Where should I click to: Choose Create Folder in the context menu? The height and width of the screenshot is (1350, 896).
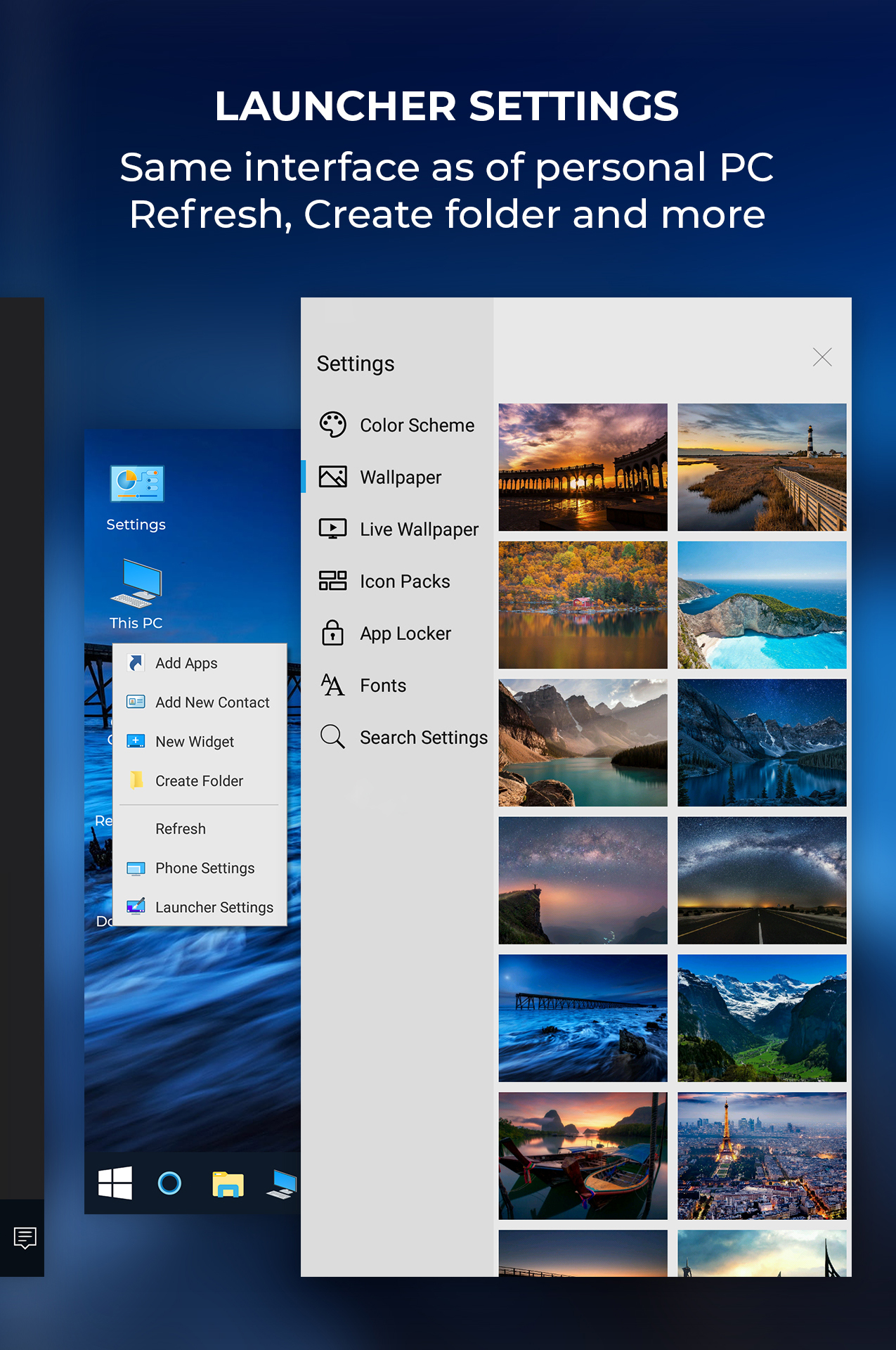coord(199,781)
